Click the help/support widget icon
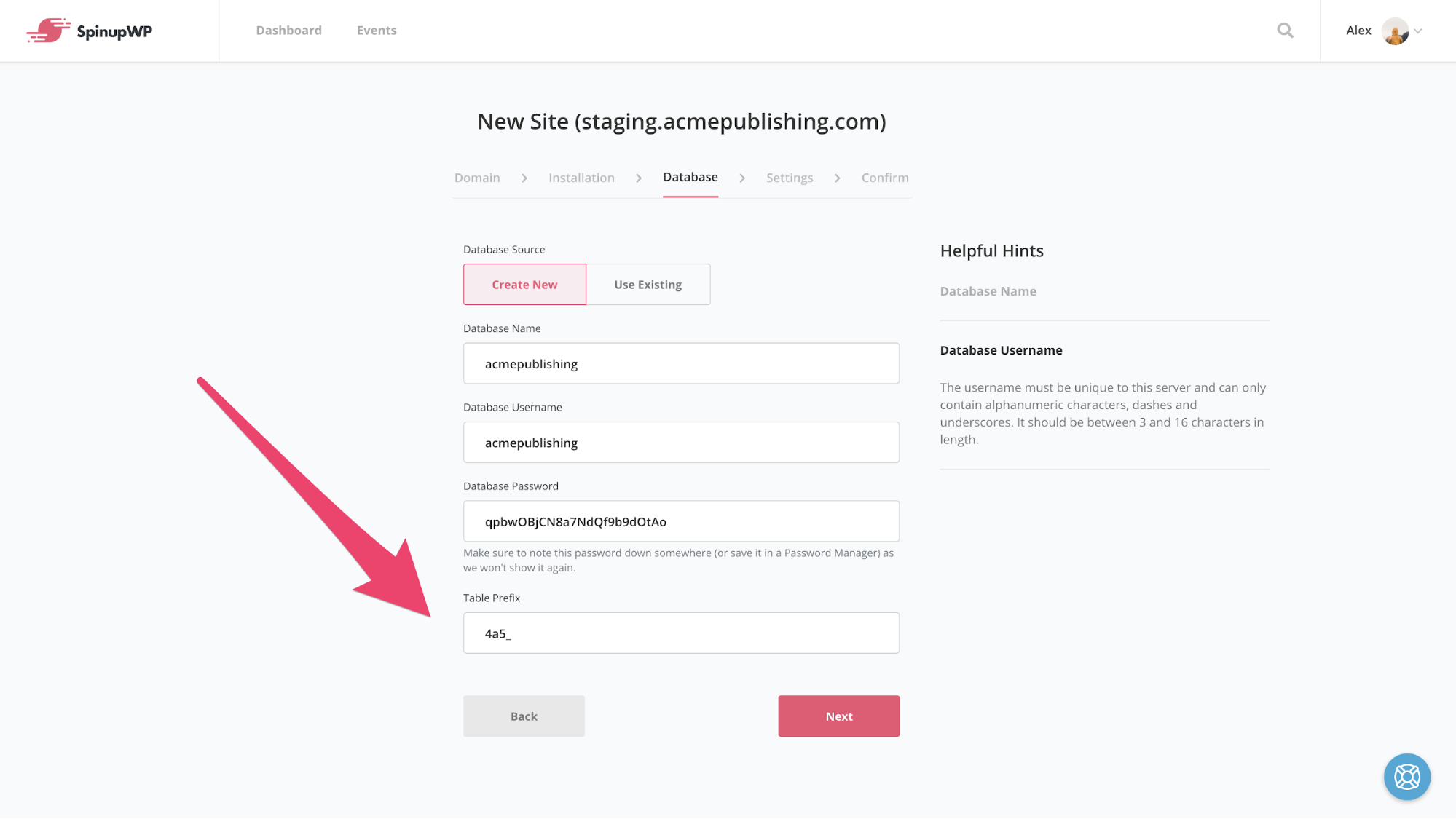 point(1407,776)
